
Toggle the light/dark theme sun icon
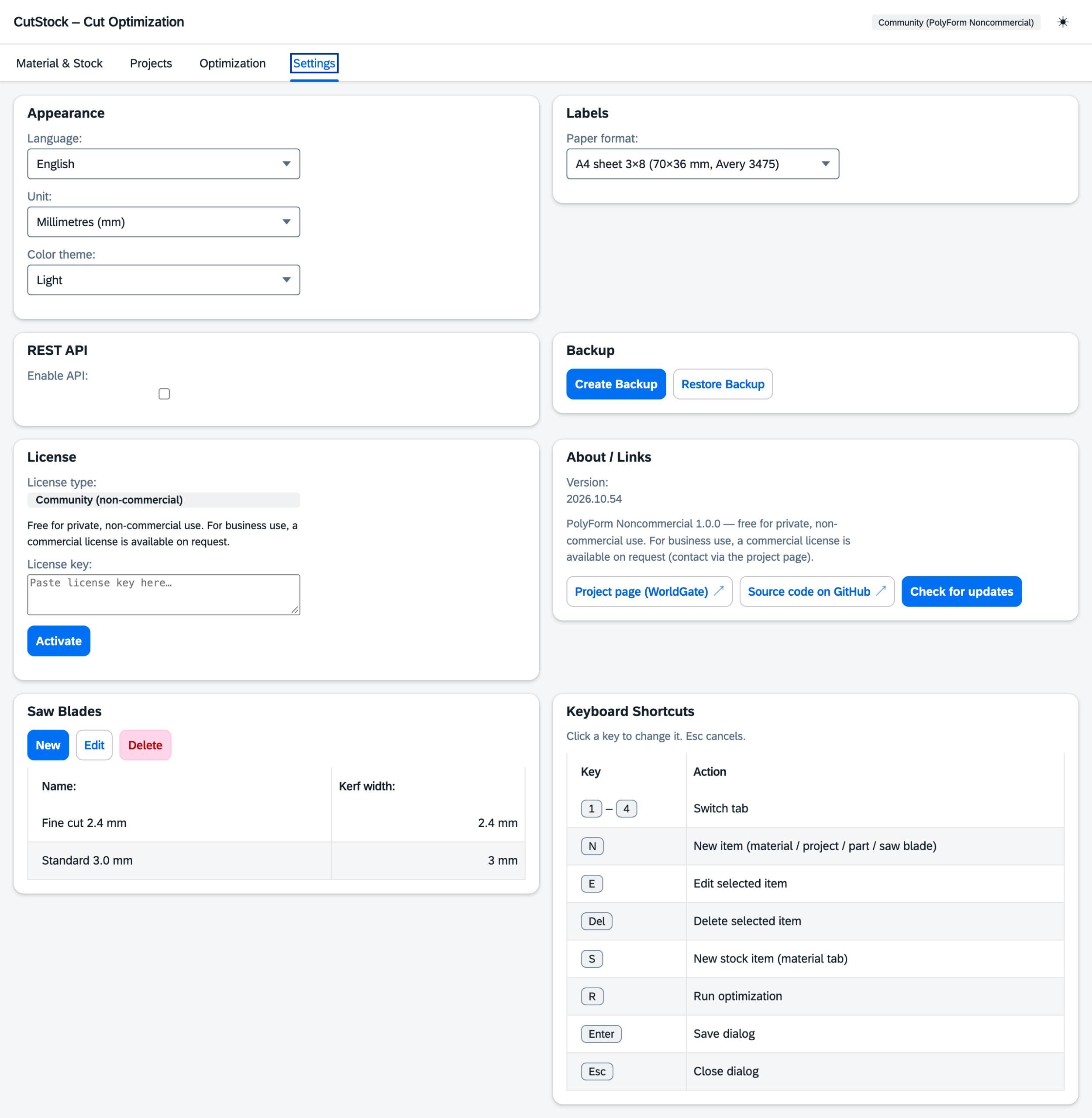point(1062,22)
